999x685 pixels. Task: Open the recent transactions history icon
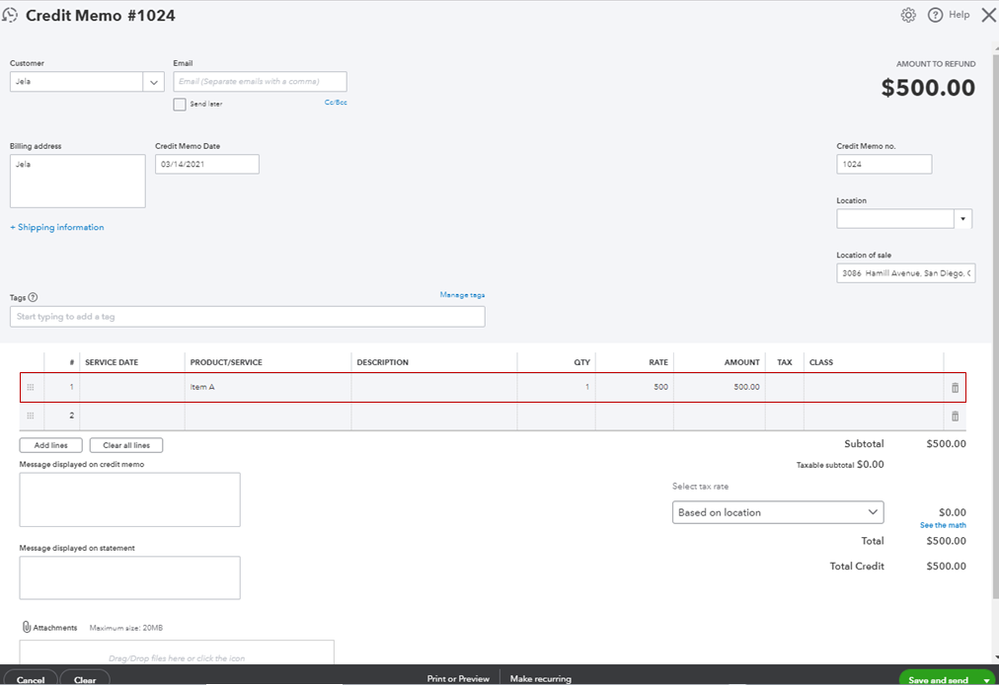tap(10, 15)
